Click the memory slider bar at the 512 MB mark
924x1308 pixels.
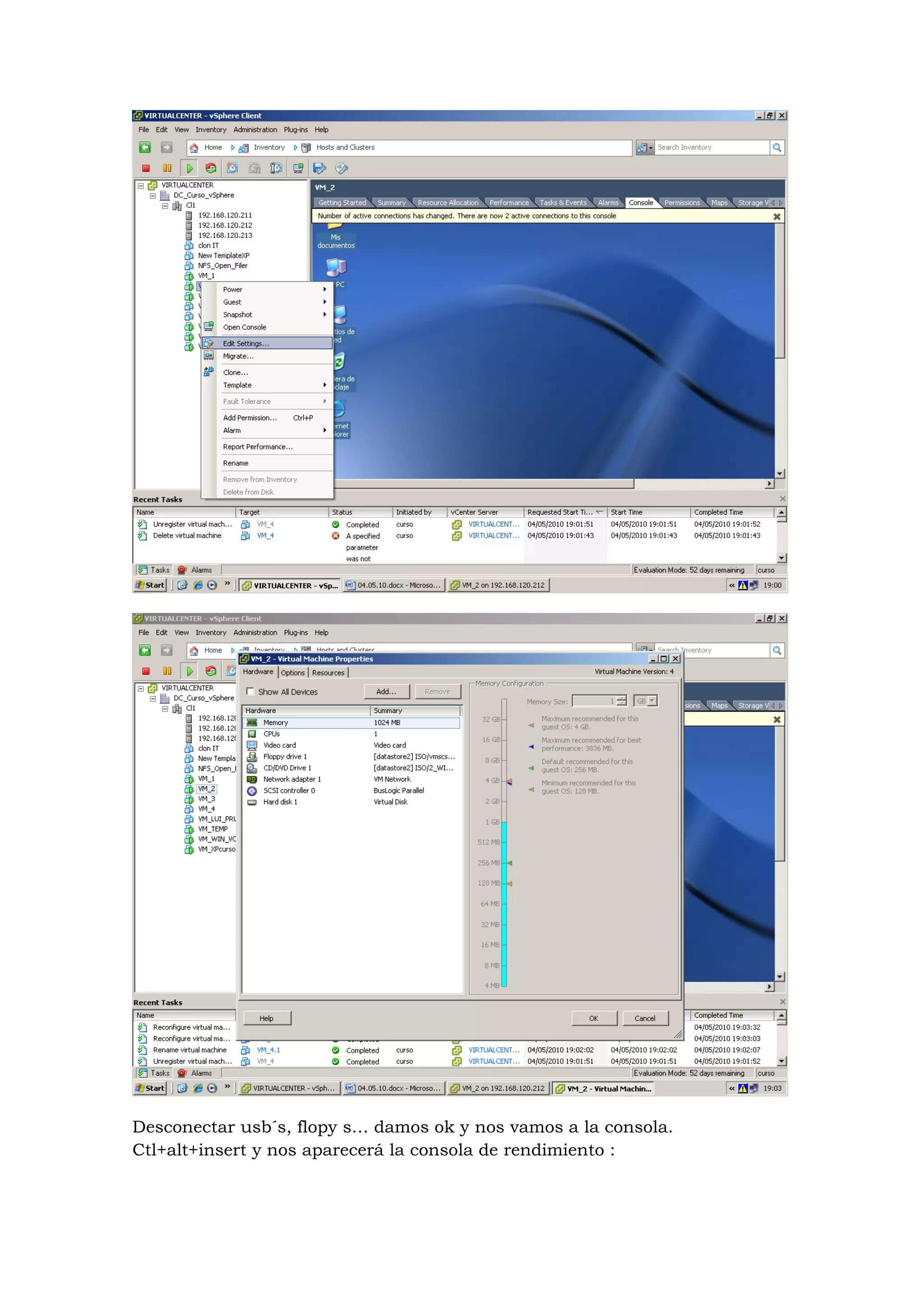504,842
